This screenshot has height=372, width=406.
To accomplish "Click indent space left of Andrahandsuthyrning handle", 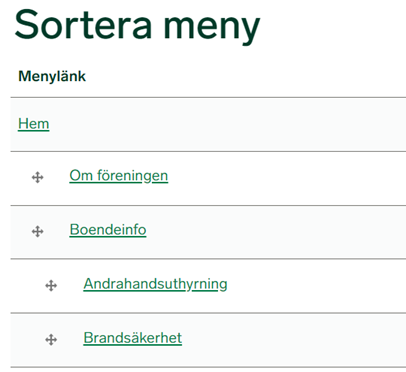I will pos(28,286).
